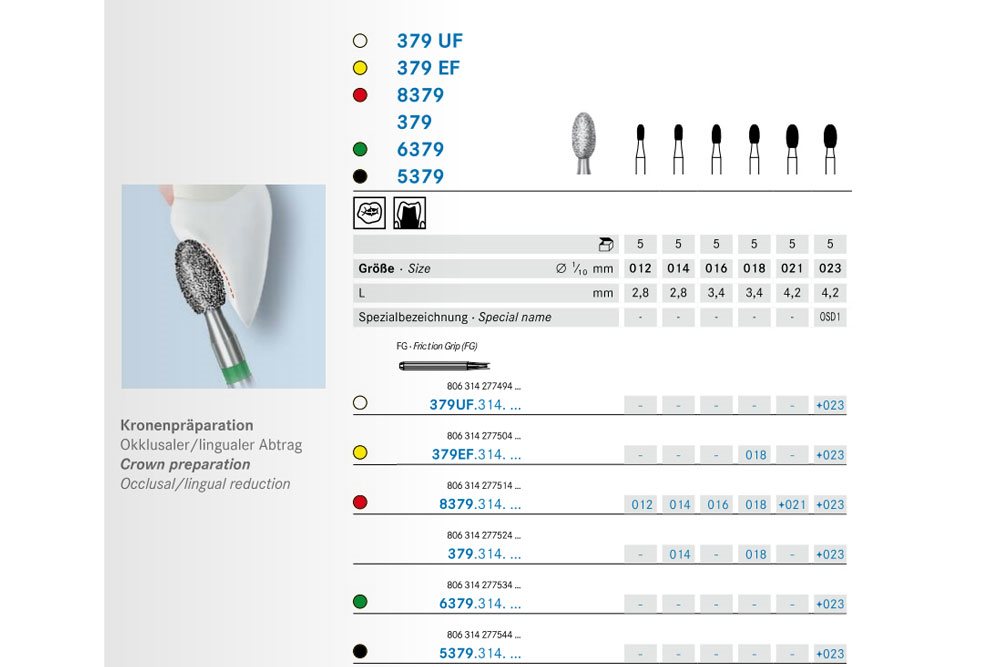Screen dimensions: 1000x667
Task: Click the packaging unit box icon
Action: pyautogui.click(x=603, y=244)
